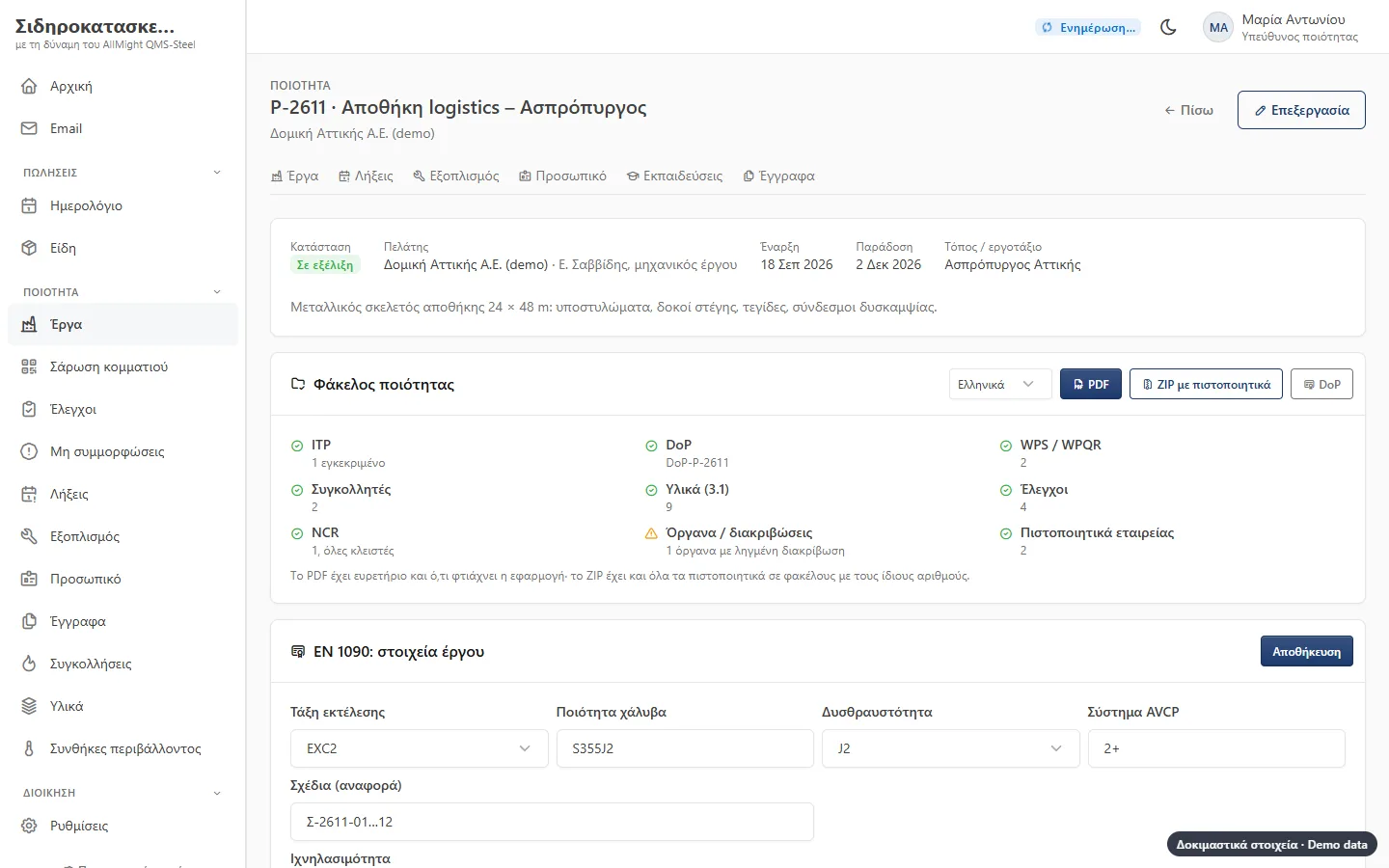Open sidebar Λήξεις calendar icon
The width and height of the screenshot is (1389, 868).
[29, 494]
